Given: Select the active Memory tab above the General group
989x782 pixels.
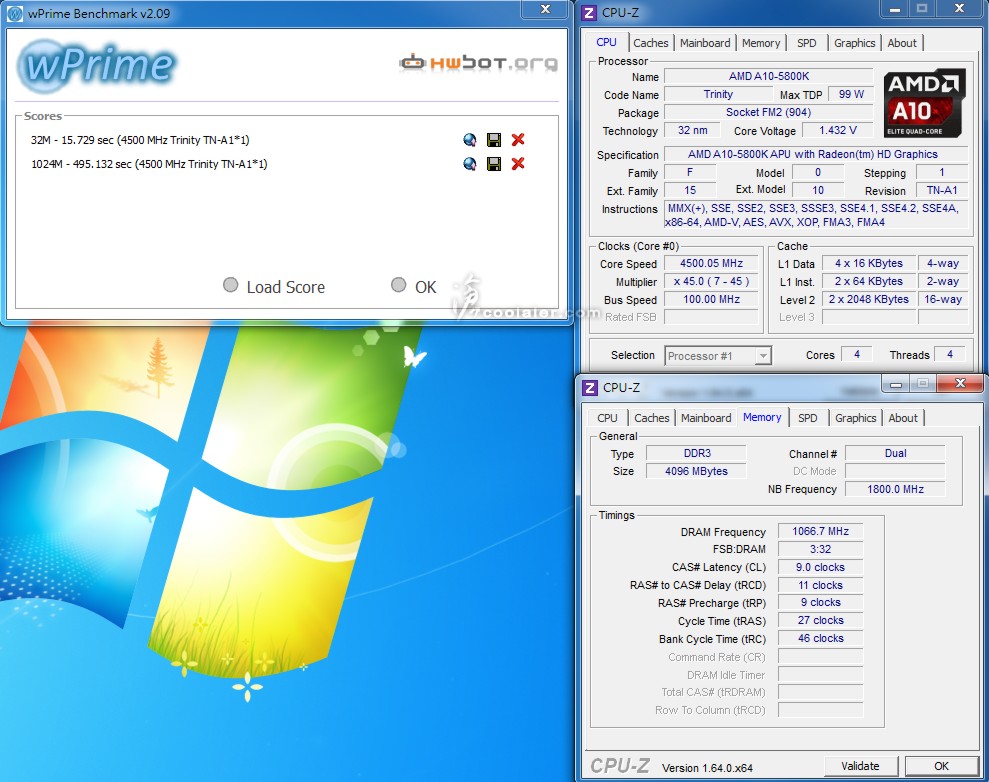Looking at the screenshot, I should 762,417.
